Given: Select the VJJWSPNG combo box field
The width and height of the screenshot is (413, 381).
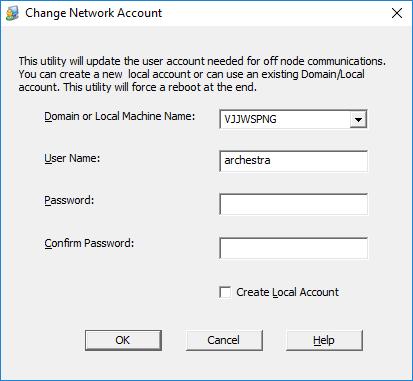Looking at the screenshot, I should tap(293, 119).
